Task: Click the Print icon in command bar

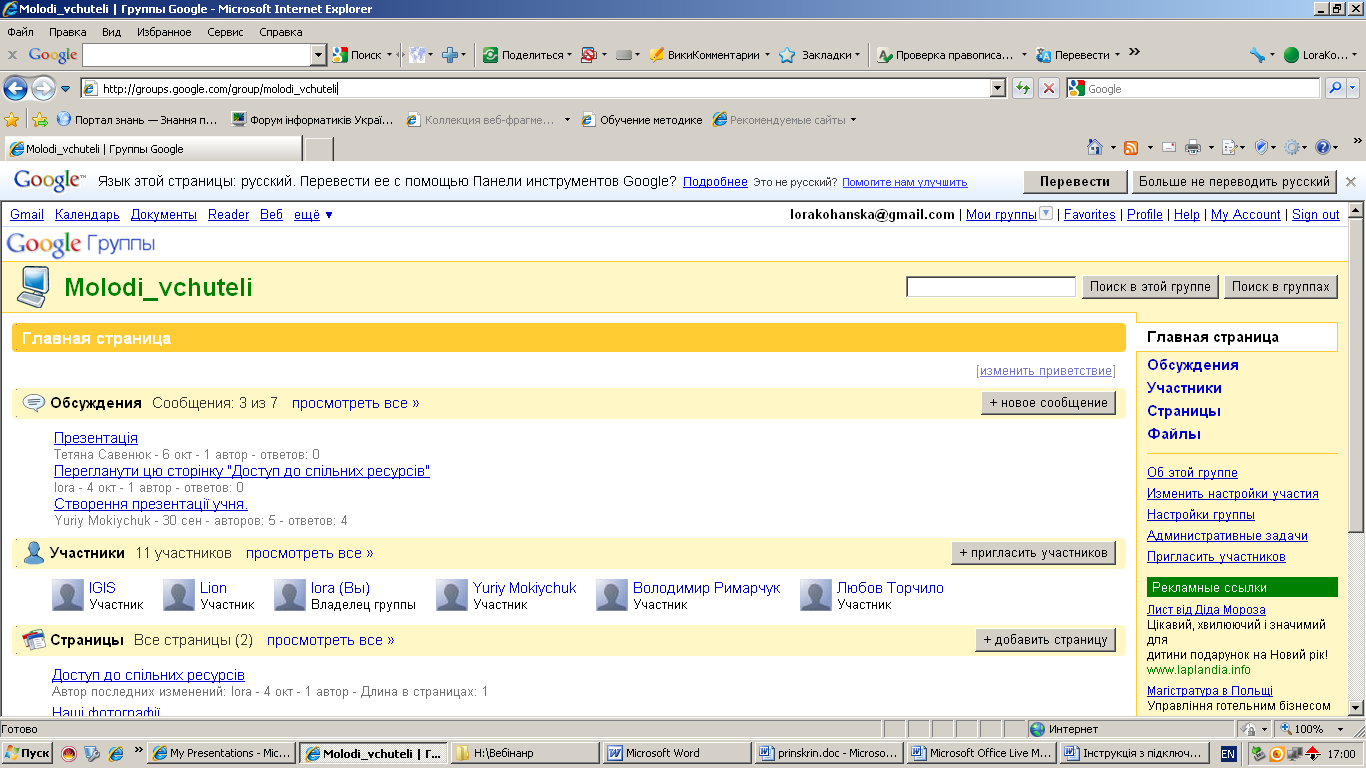Action: [1192, 148]
